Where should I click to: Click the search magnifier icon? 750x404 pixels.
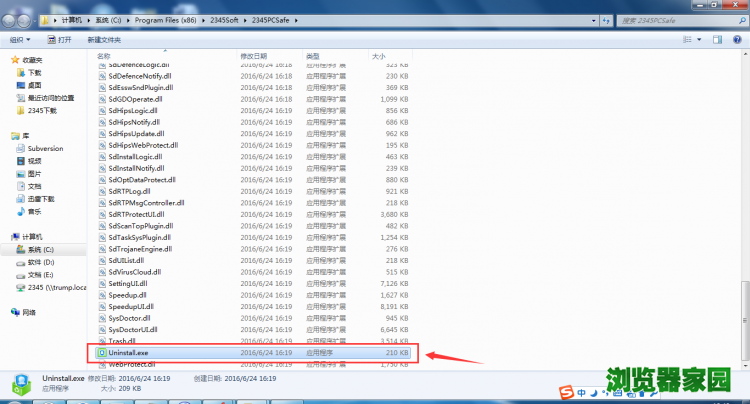click(740, 20)
